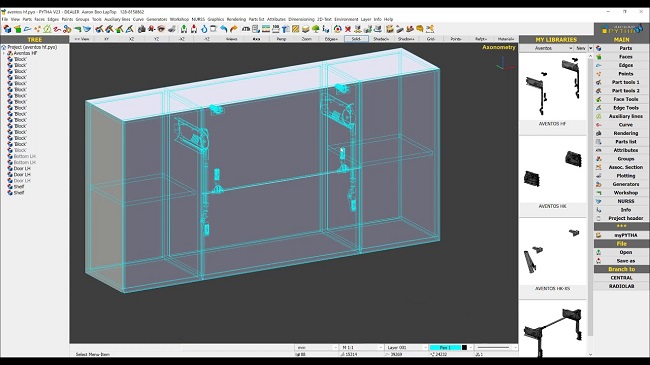Open the Rendering menu
Screen dimensions: 650x365
(x=236, y=19)
